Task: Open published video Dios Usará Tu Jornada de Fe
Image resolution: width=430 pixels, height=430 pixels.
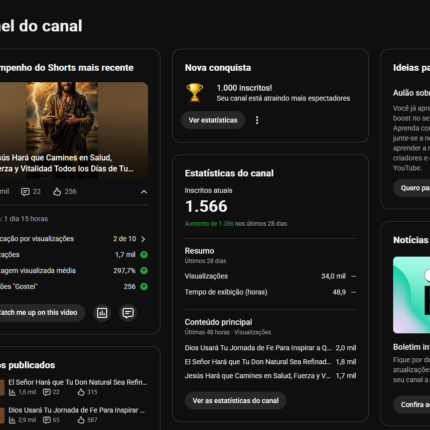Action: pyautogui.click(x=77, y=410)
